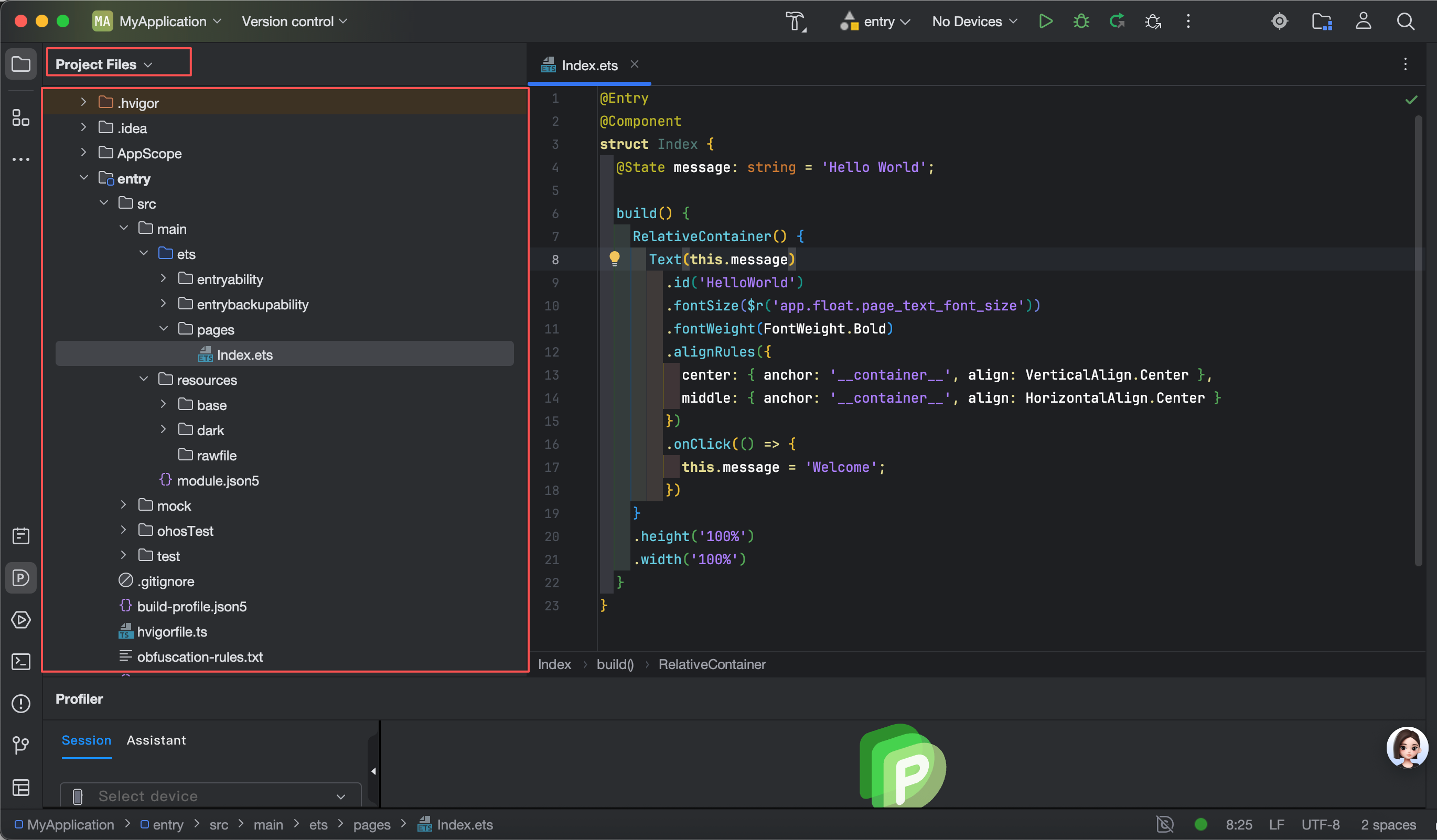The width and height of the screenshot is (1437, 840).
Task: Click the intention lightbulb on line 8
Action: pos(614,259)
